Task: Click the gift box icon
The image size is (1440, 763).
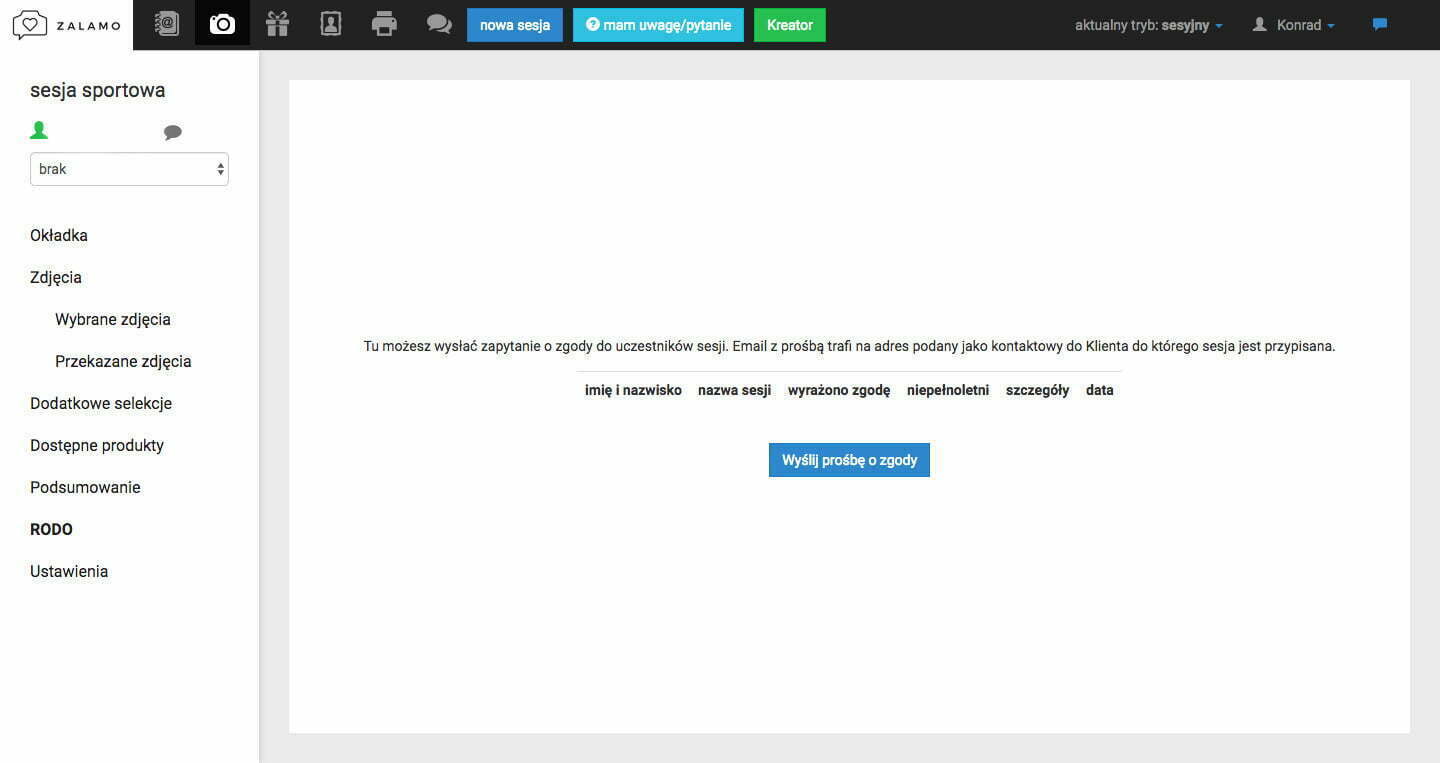Action: (277, 24)
